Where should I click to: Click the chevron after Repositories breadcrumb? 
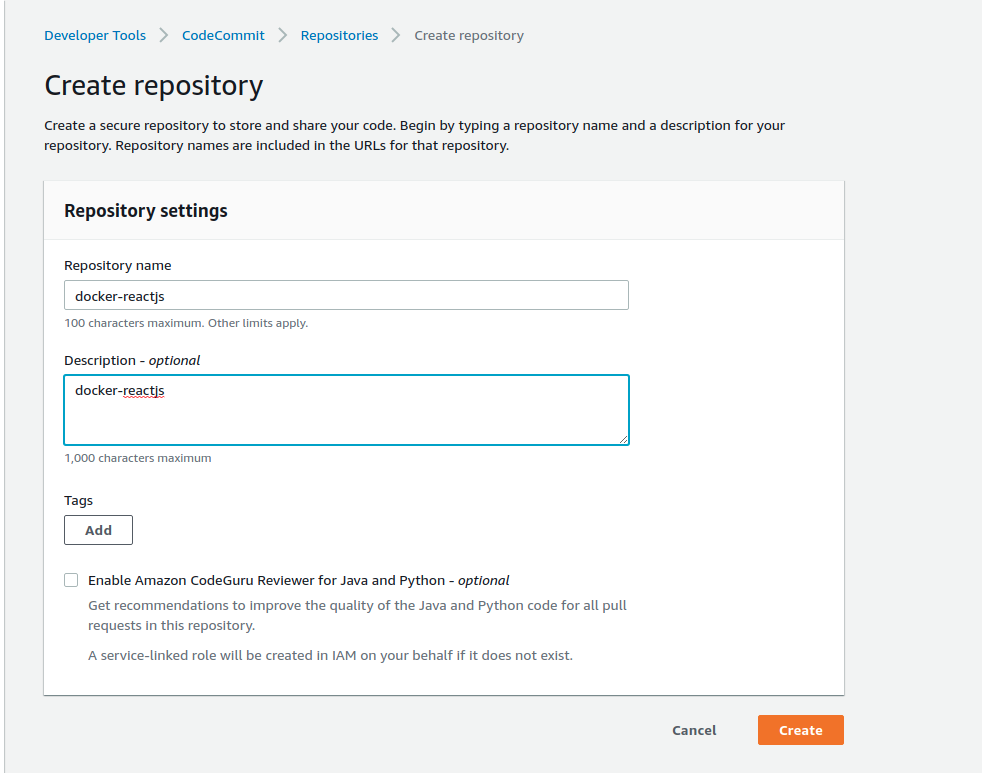(x=396, y=35)
